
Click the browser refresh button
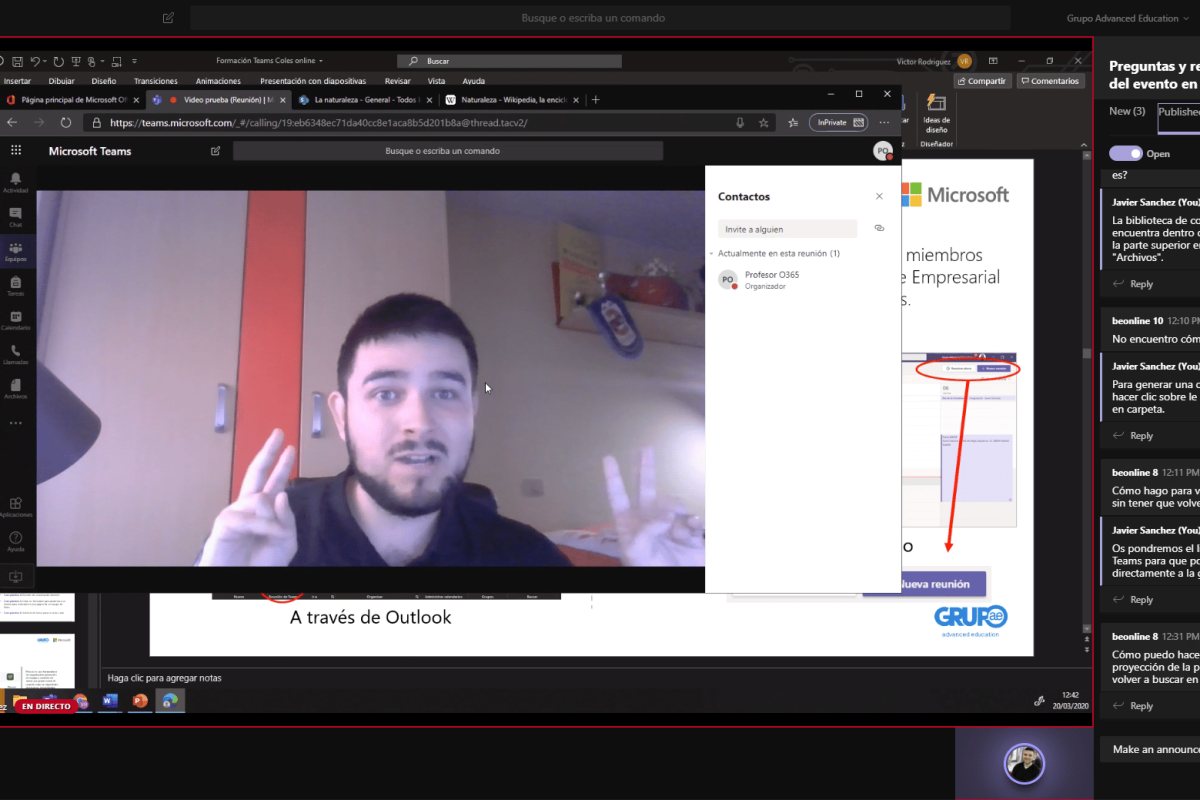[66, 122]
